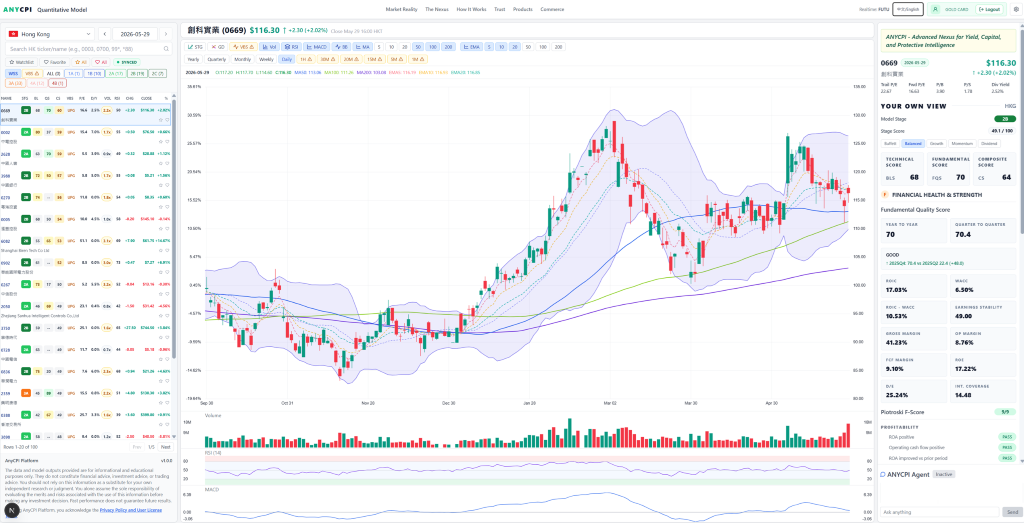Filter list by 2A stage chip

click(x=116, y=73)
